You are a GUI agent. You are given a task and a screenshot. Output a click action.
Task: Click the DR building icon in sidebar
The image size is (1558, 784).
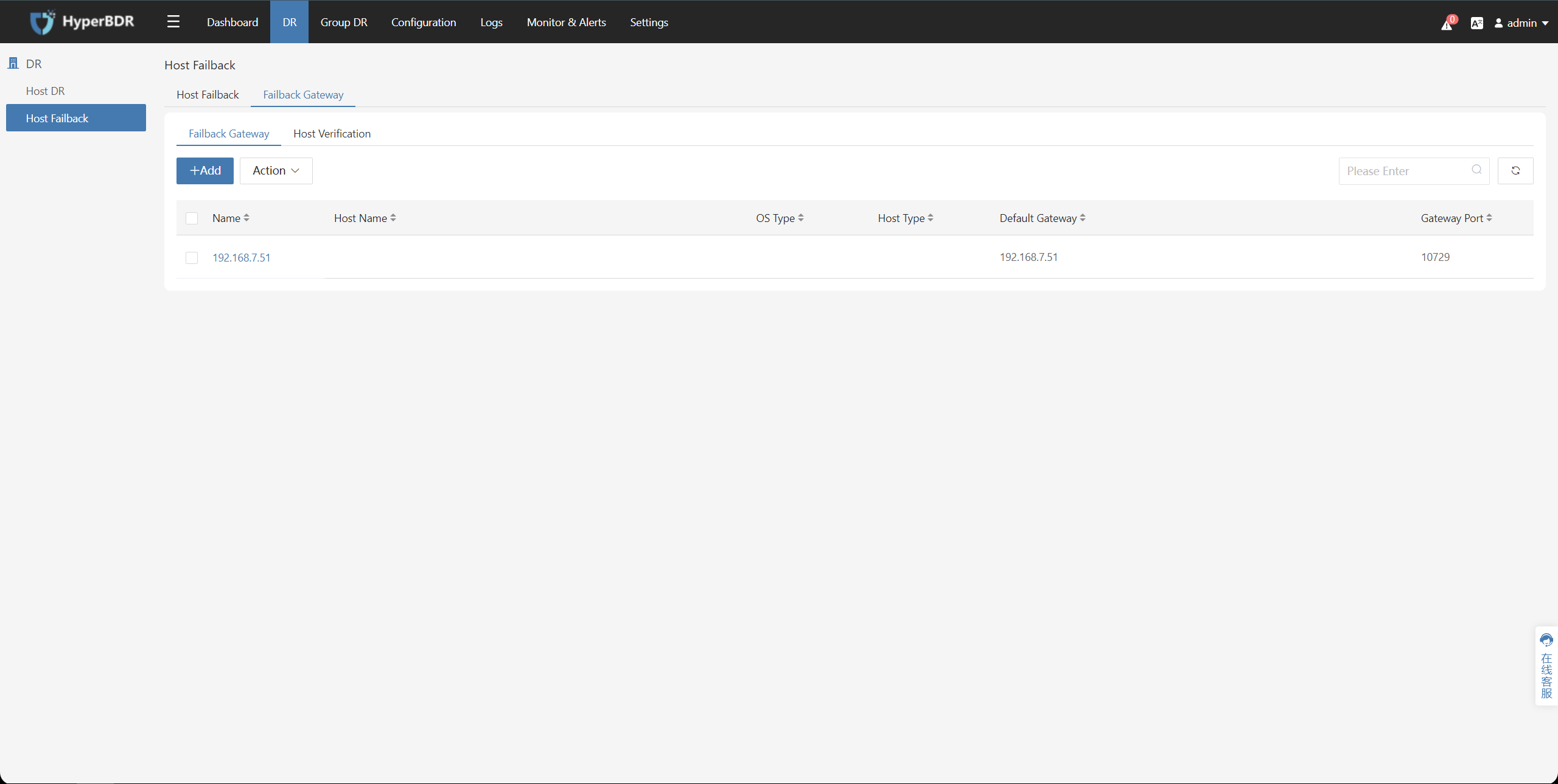point(13,63)
